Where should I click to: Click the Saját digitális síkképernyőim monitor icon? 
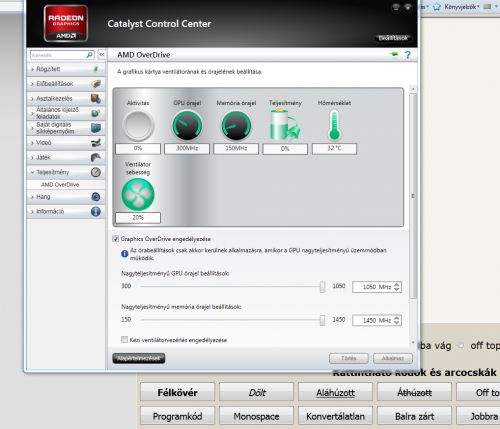point(96,128)
